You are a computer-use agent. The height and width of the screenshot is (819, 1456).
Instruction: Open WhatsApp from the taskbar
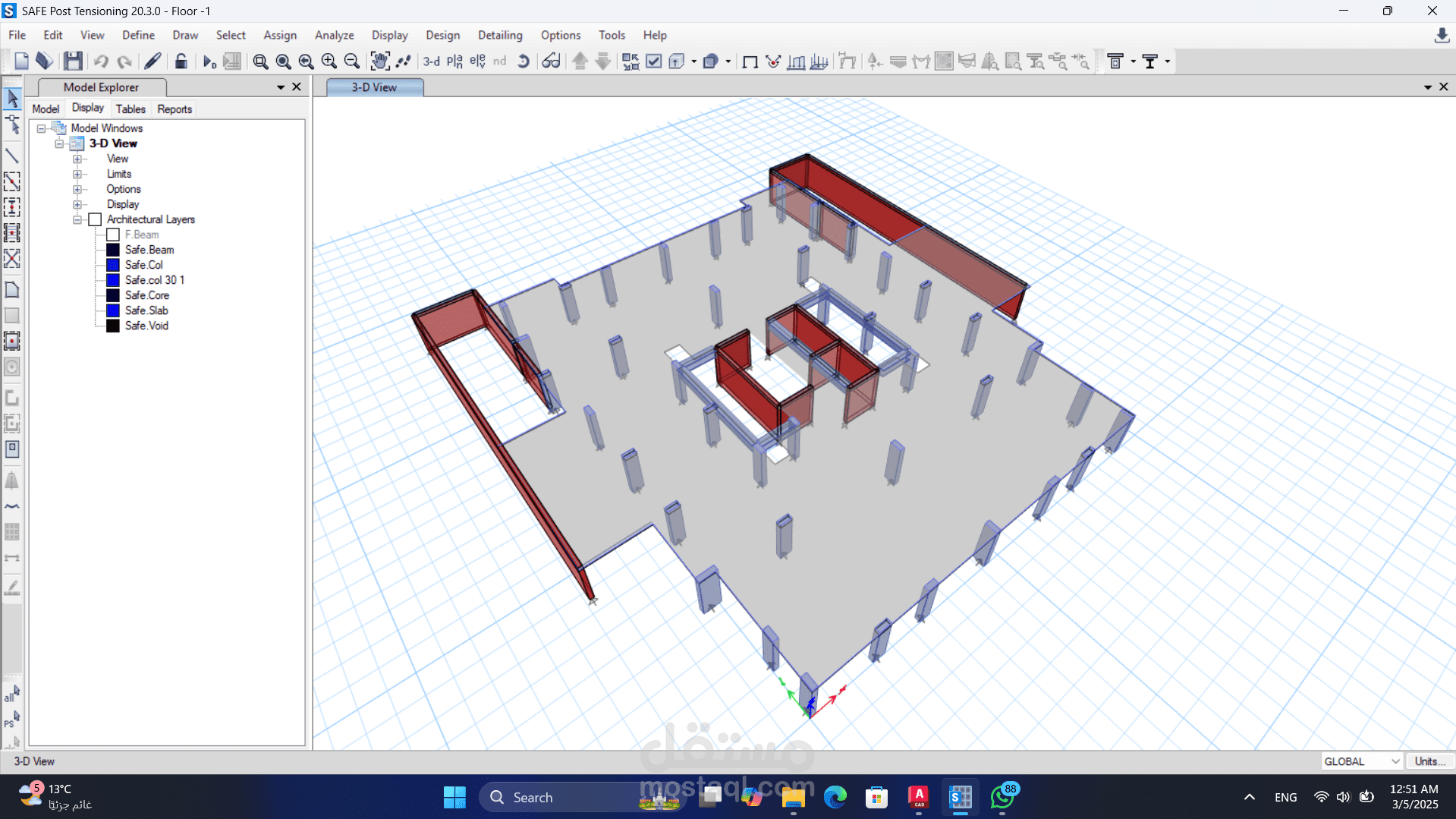point(1002,797)
